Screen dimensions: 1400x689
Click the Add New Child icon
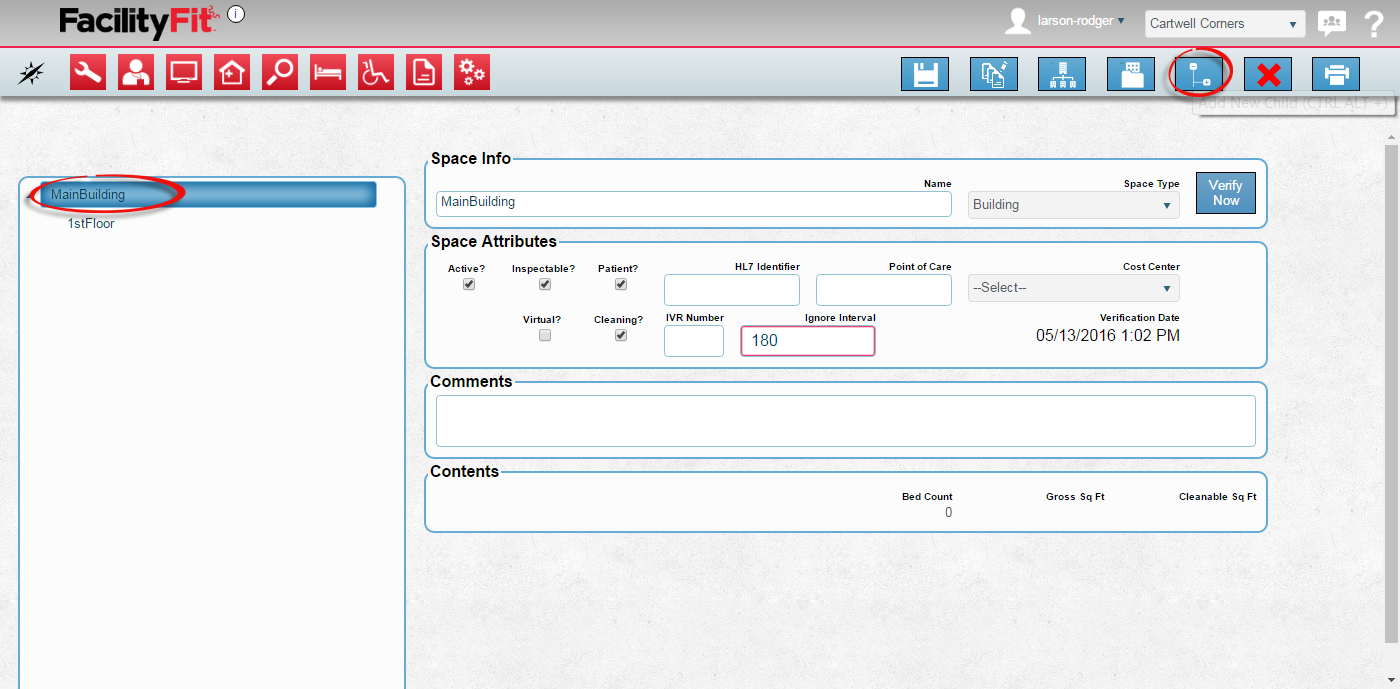pos(1198,74)
